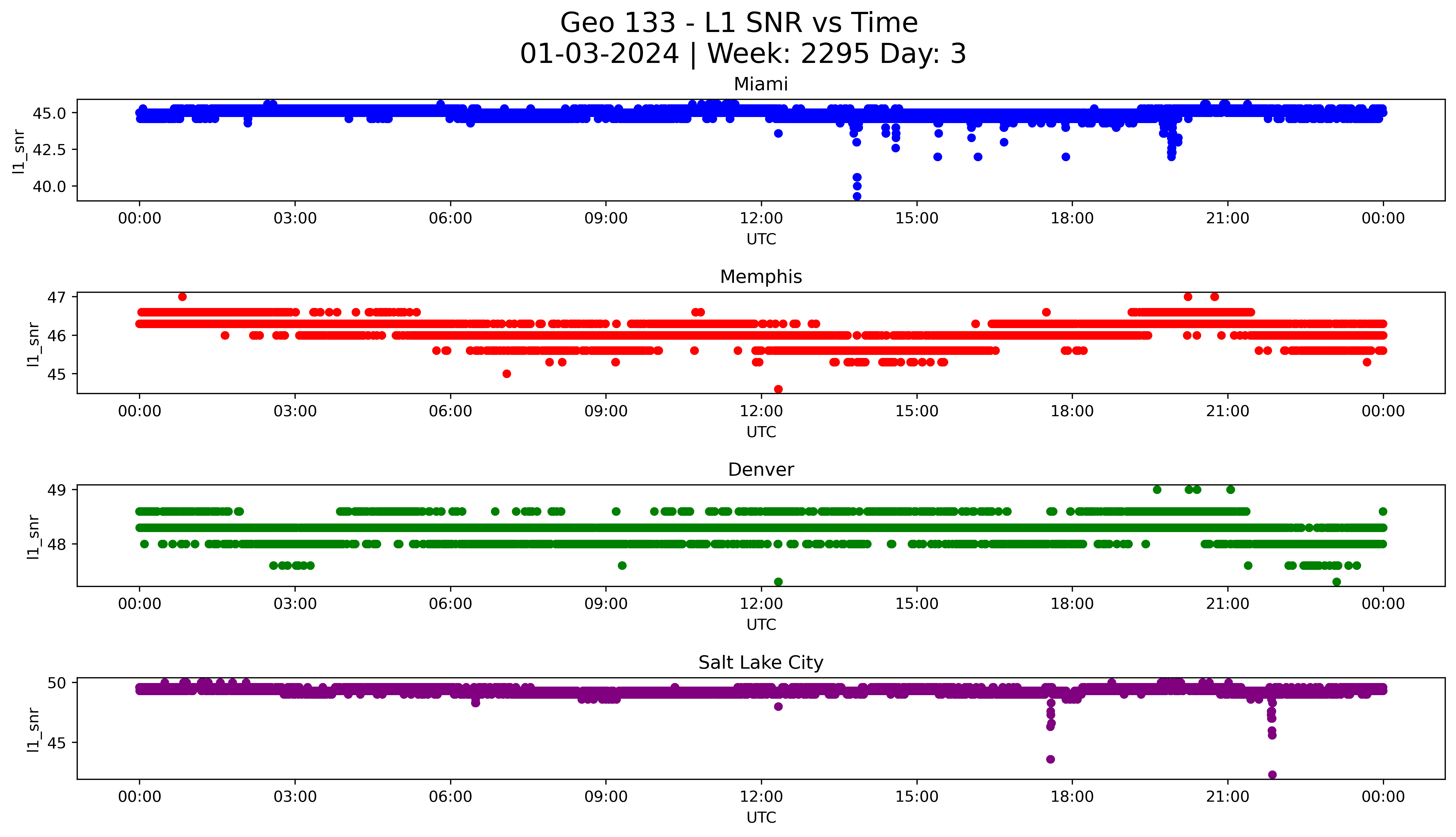Click the UTC label under the Memphis plot
The image size is (1456, 837).
click(x=761, y=432)
